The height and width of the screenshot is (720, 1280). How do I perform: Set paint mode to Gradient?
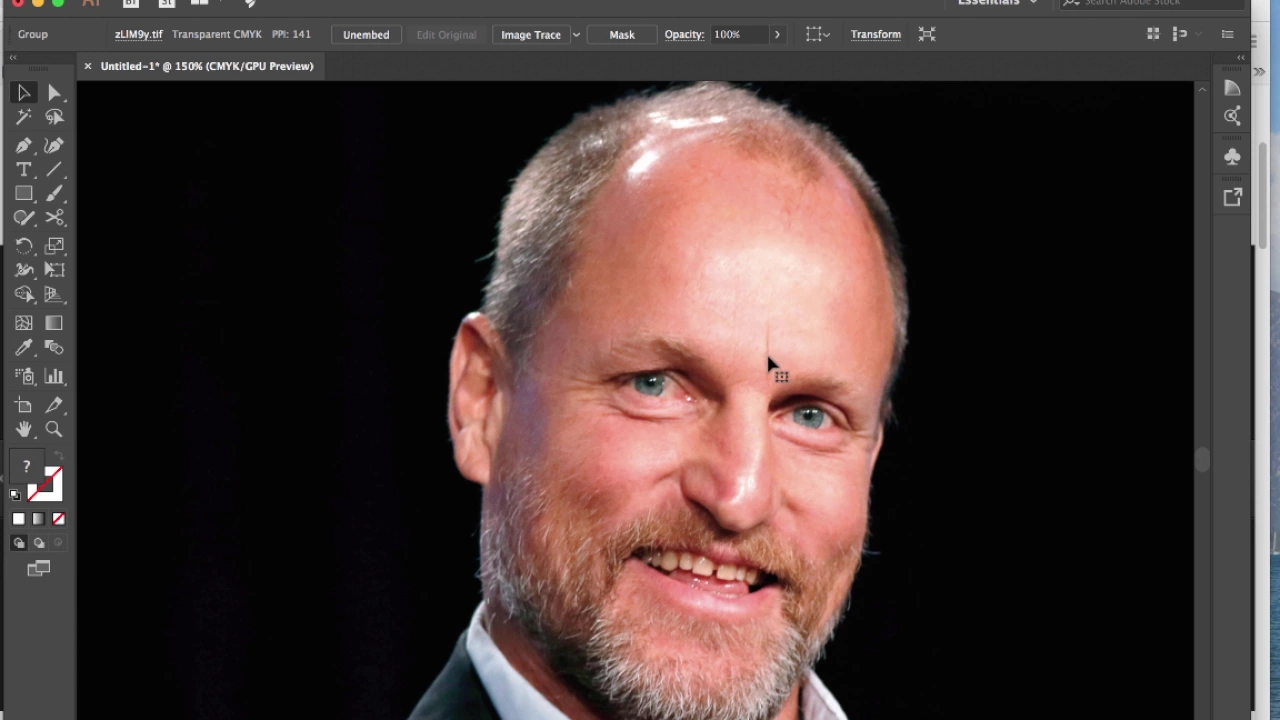[39, 519]
